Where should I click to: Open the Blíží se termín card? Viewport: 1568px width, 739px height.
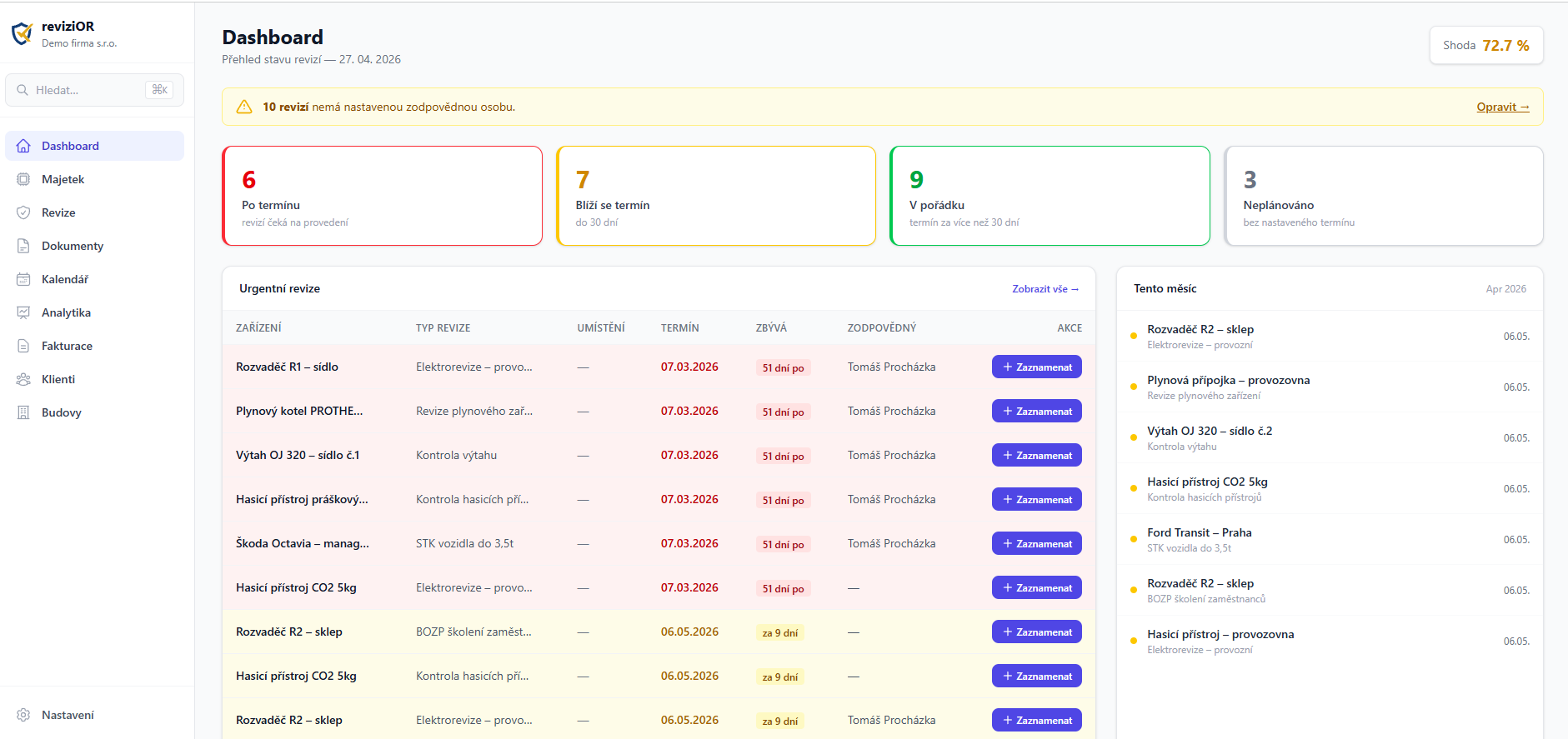pos(716,196)
